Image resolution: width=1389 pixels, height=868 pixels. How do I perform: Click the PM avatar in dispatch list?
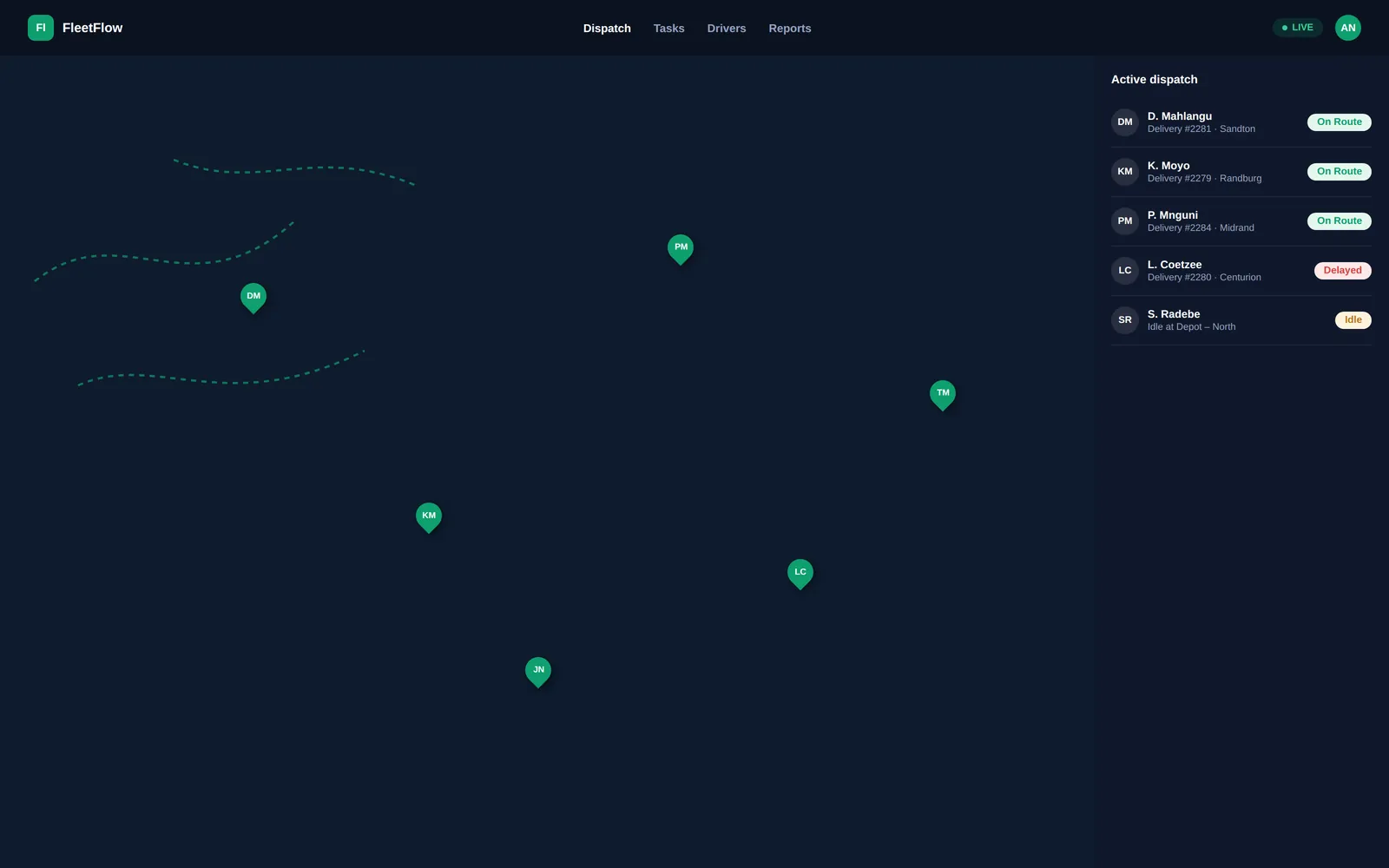click(1125, 221)
